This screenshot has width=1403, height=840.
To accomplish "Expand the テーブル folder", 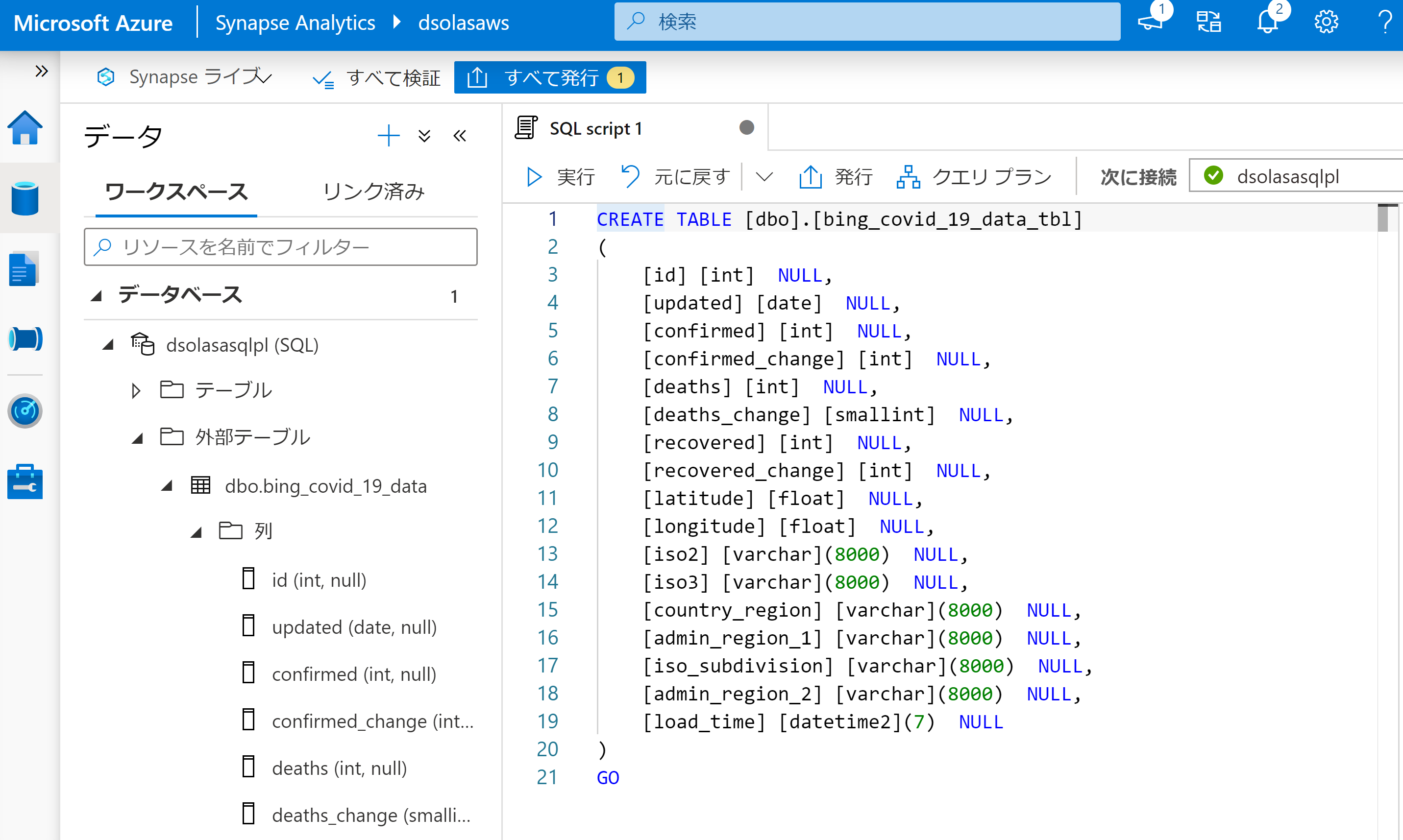I will coord(136,390).
